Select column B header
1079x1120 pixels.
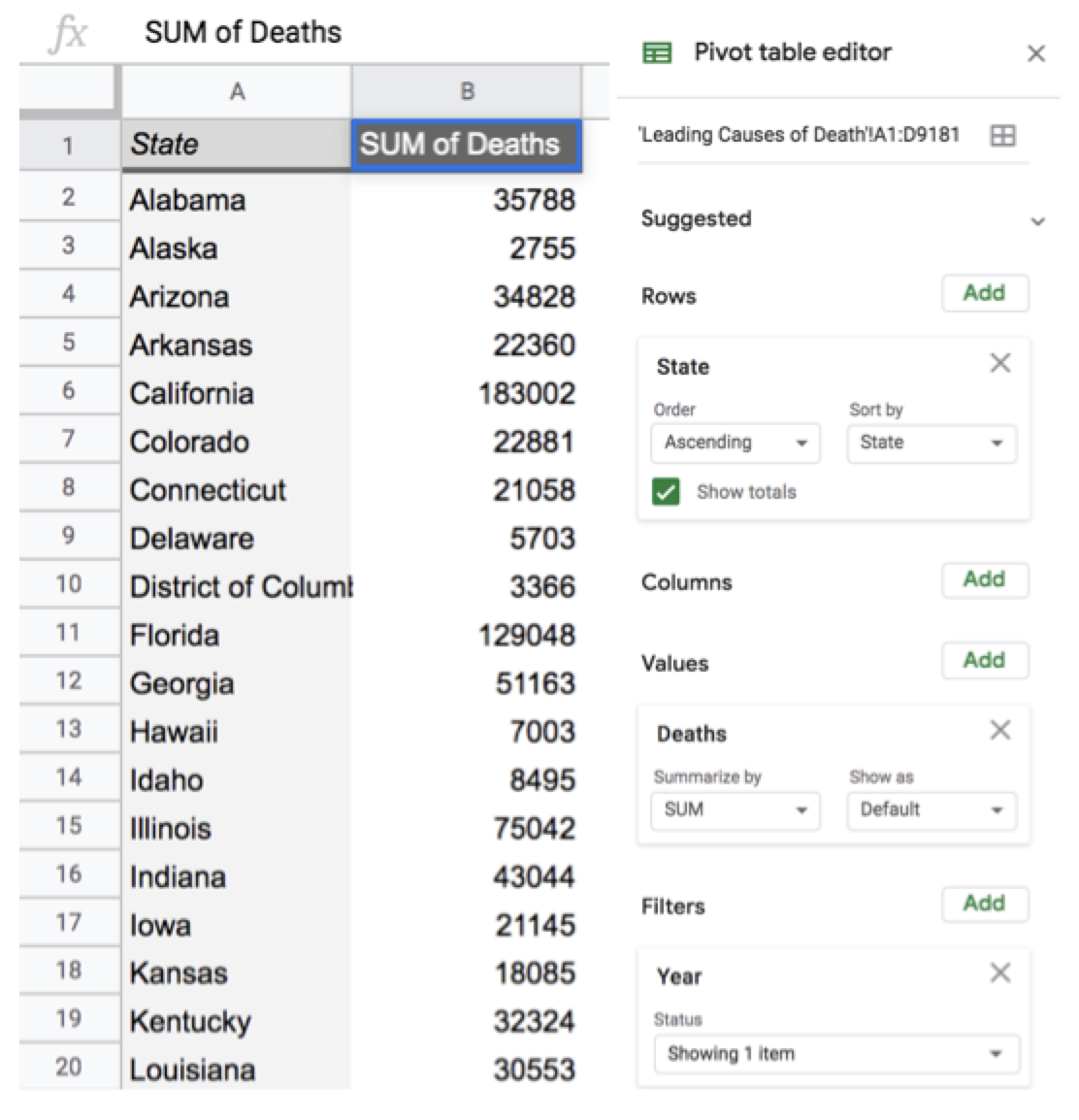(467, 92)
